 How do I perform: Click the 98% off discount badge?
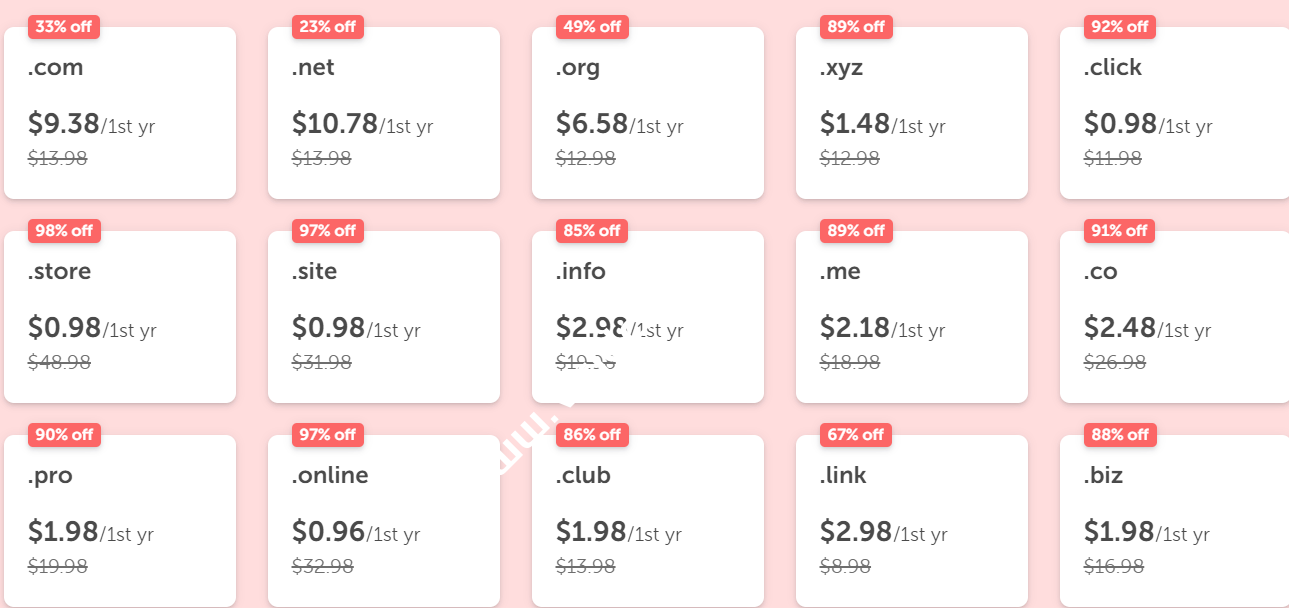(x=64, y=231)
